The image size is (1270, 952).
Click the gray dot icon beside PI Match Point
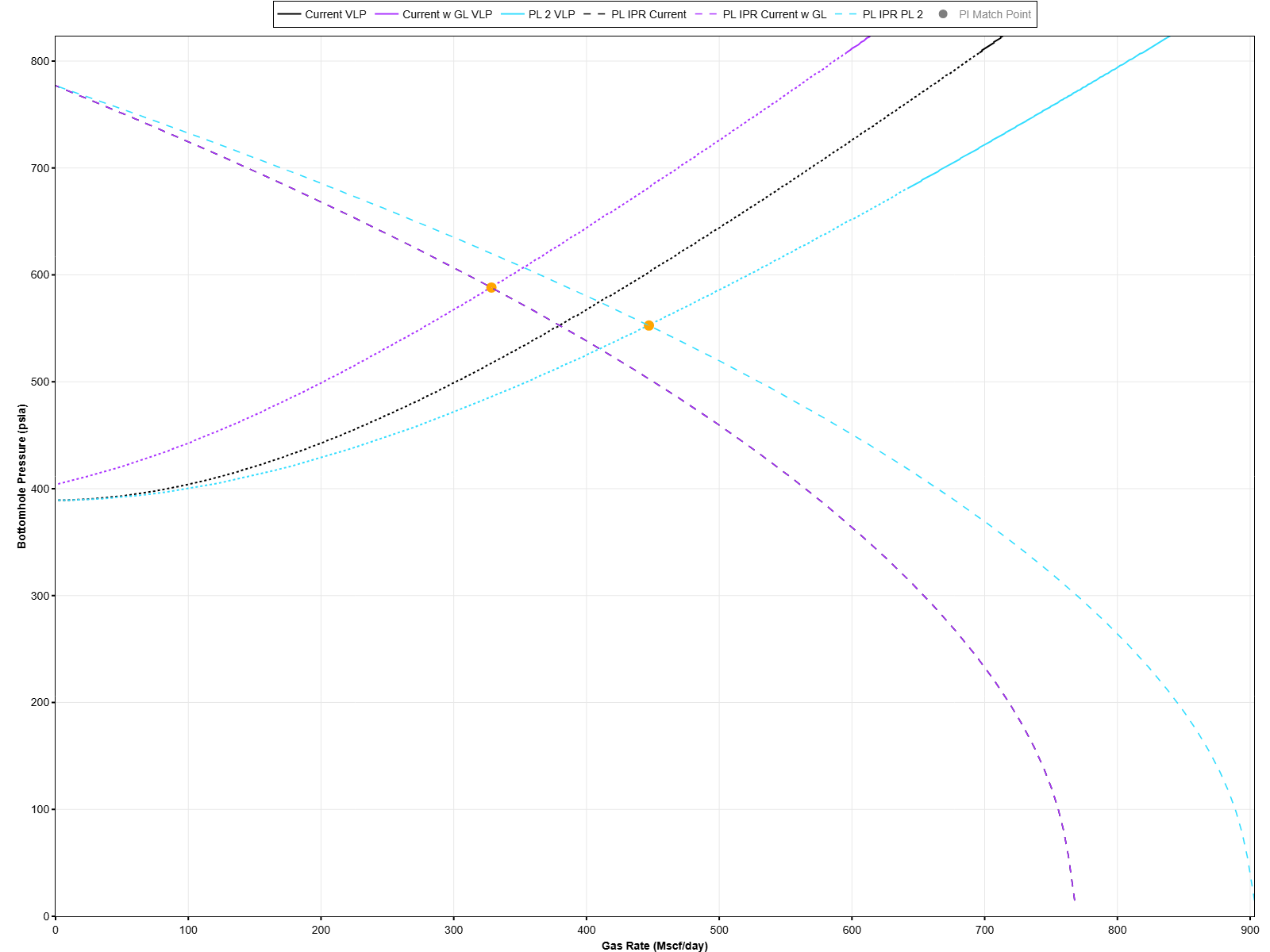tap(941, 13)
